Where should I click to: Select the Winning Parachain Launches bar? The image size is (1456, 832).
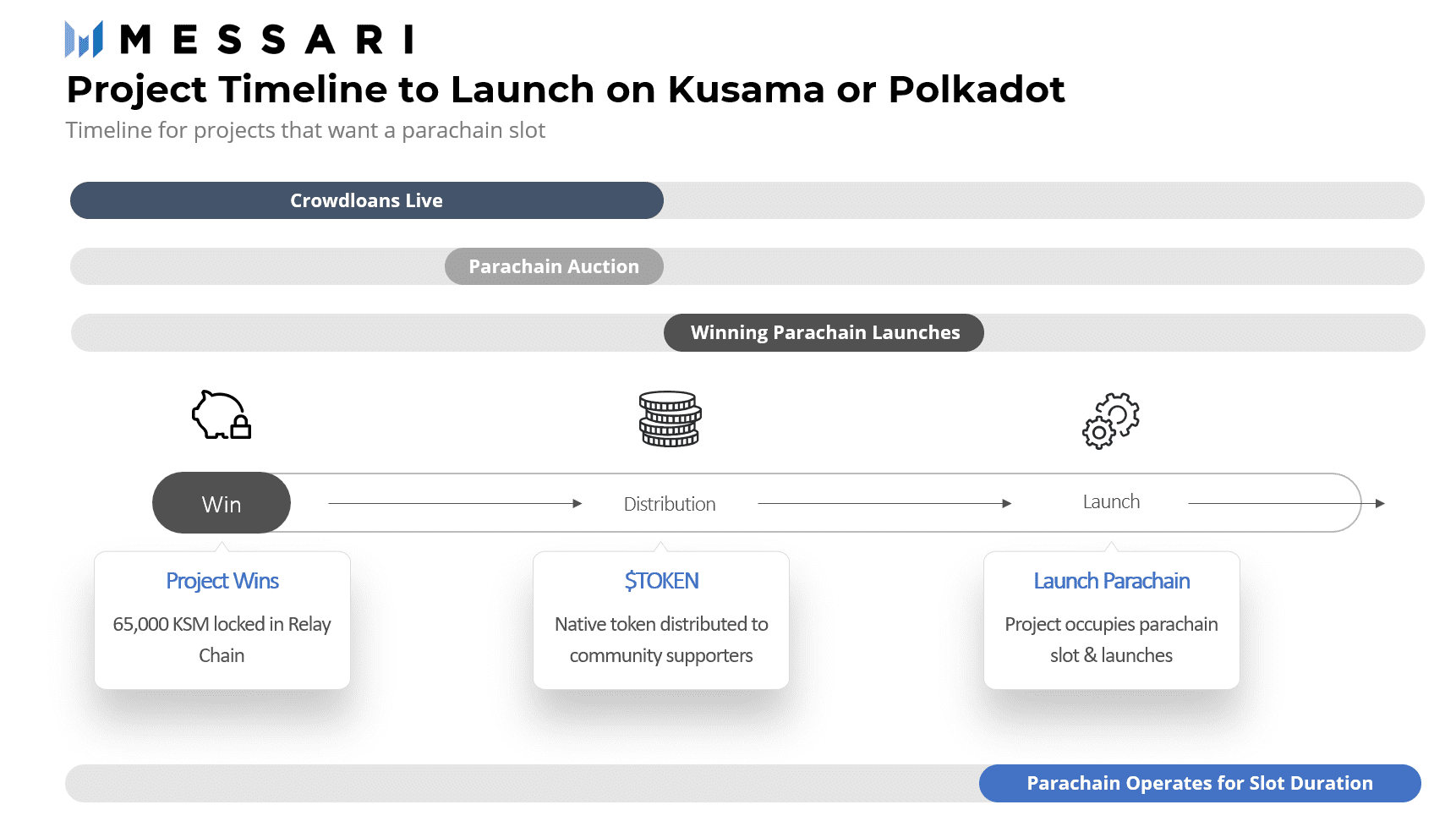824,332
